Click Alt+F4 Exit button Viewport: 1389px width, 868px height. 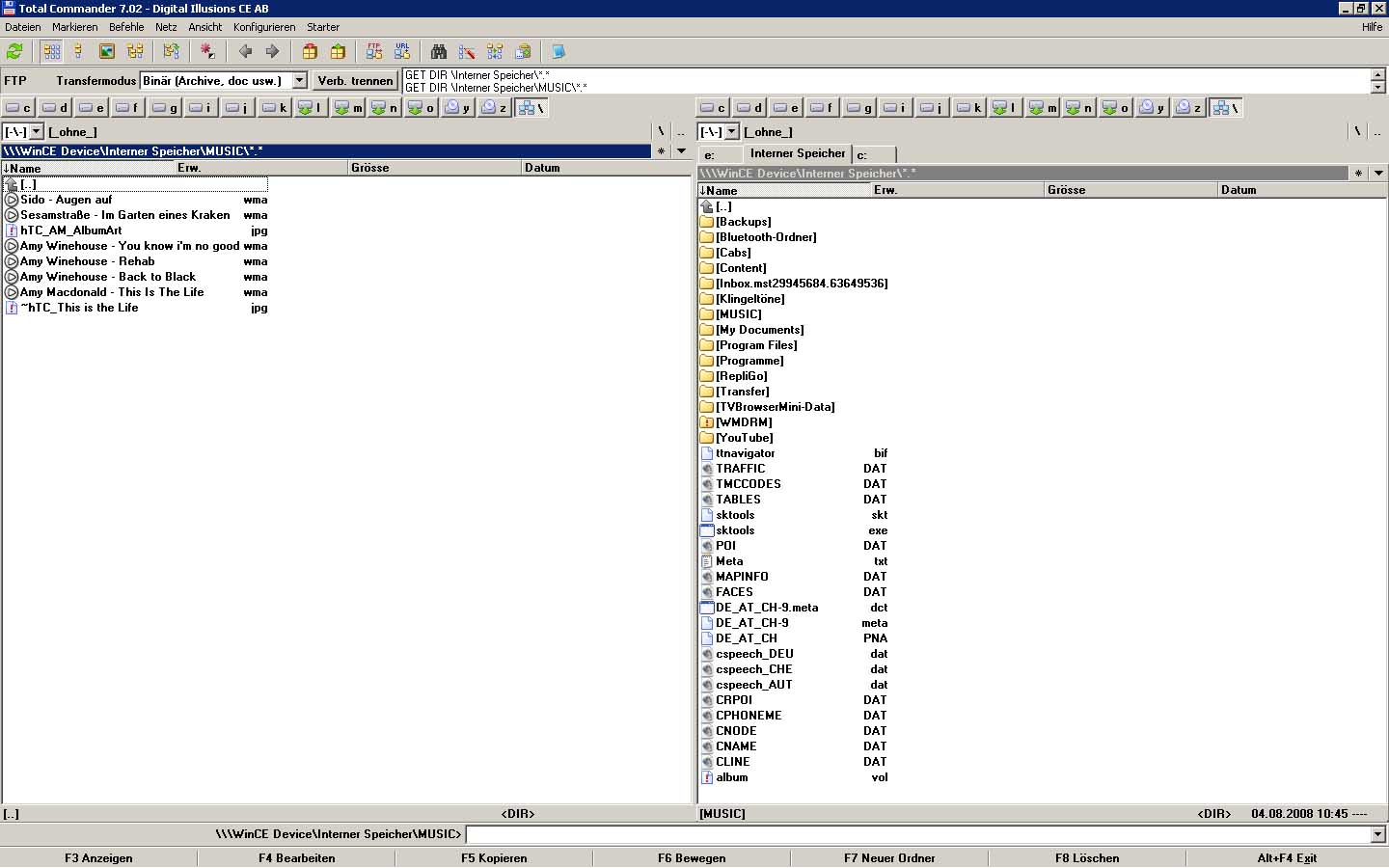pos(1287,858)
